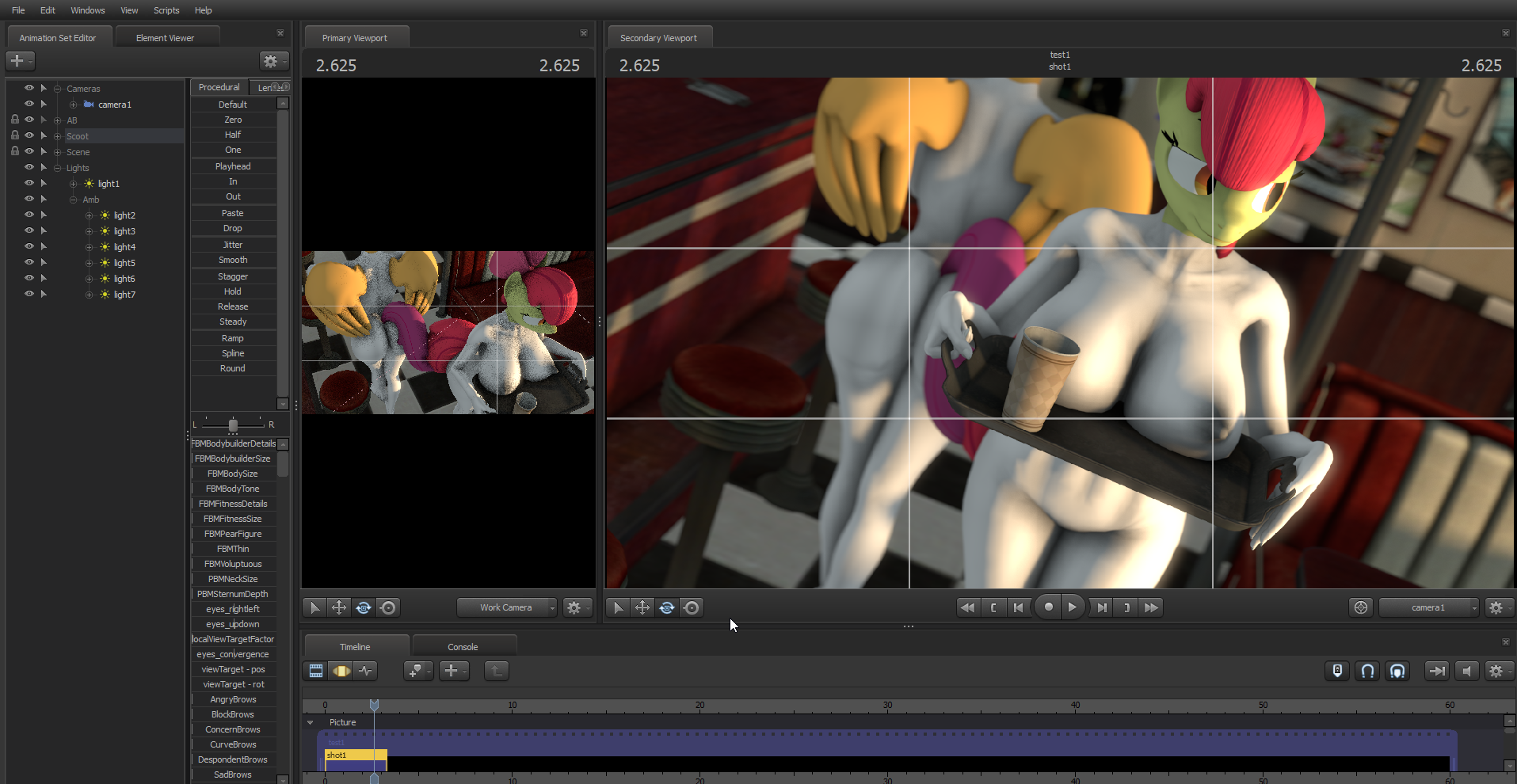Apply the Playhead preset
Image resolution: width=1517 pixels, height=784 pixels.
coord(233,166)
